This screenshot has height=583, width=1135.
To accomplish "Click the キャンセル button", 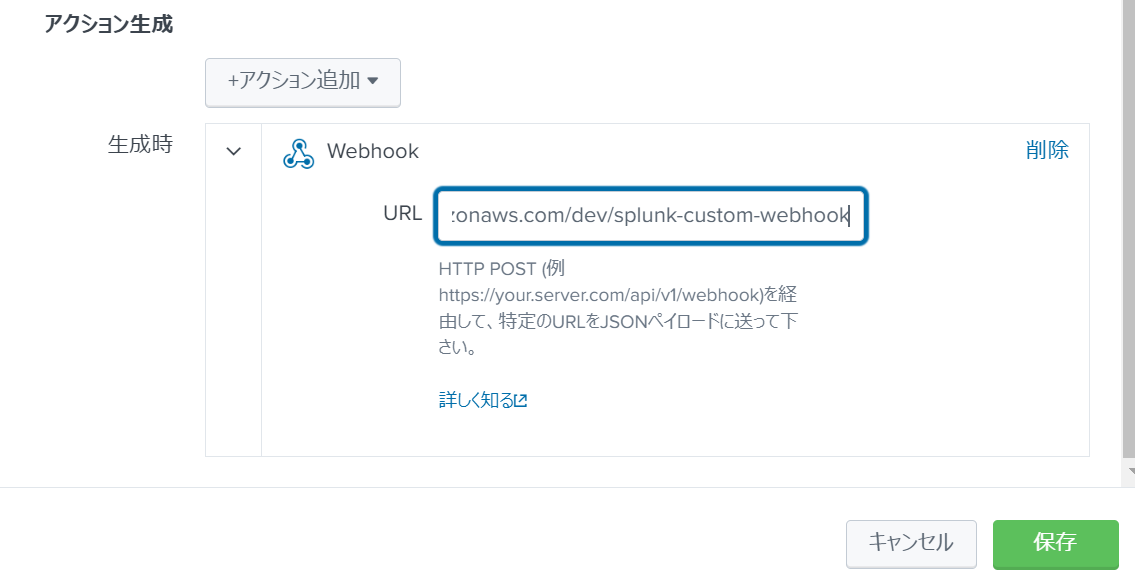I will (x=911, y=543).
